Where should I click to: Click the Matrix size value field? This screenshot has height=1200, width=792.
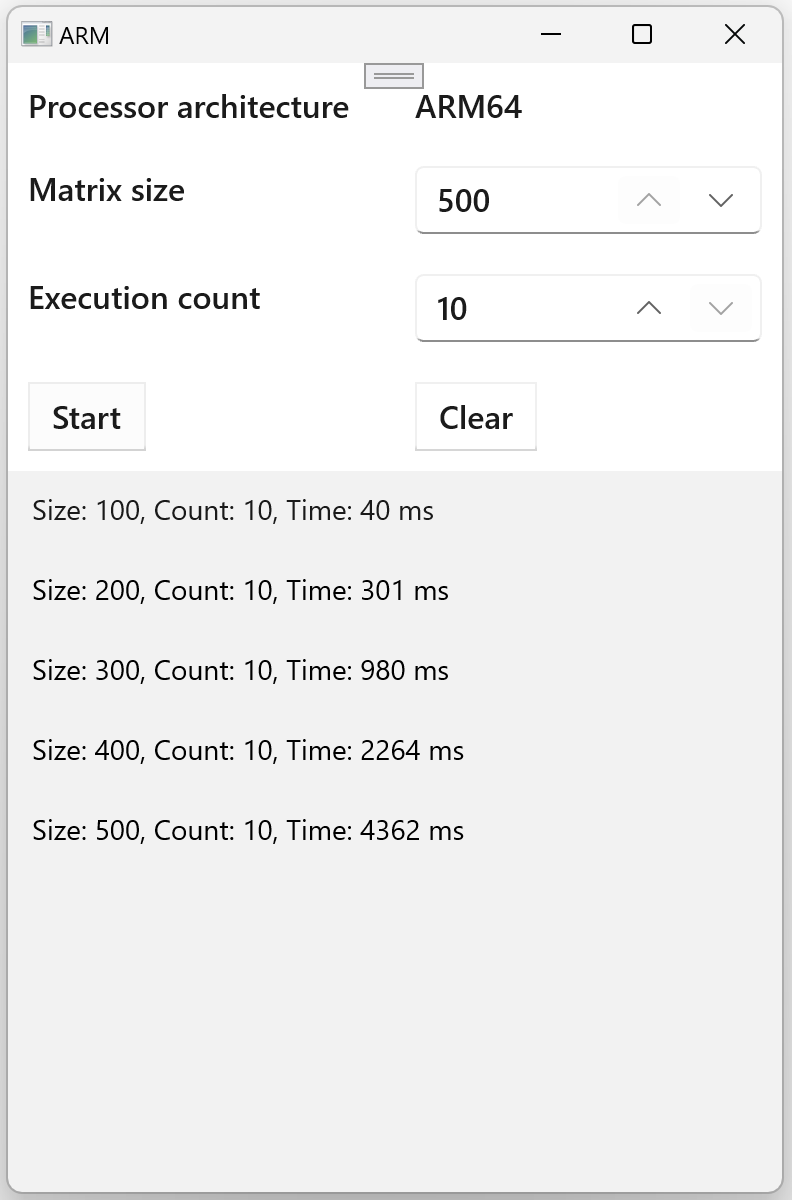[x=515, y=200]
